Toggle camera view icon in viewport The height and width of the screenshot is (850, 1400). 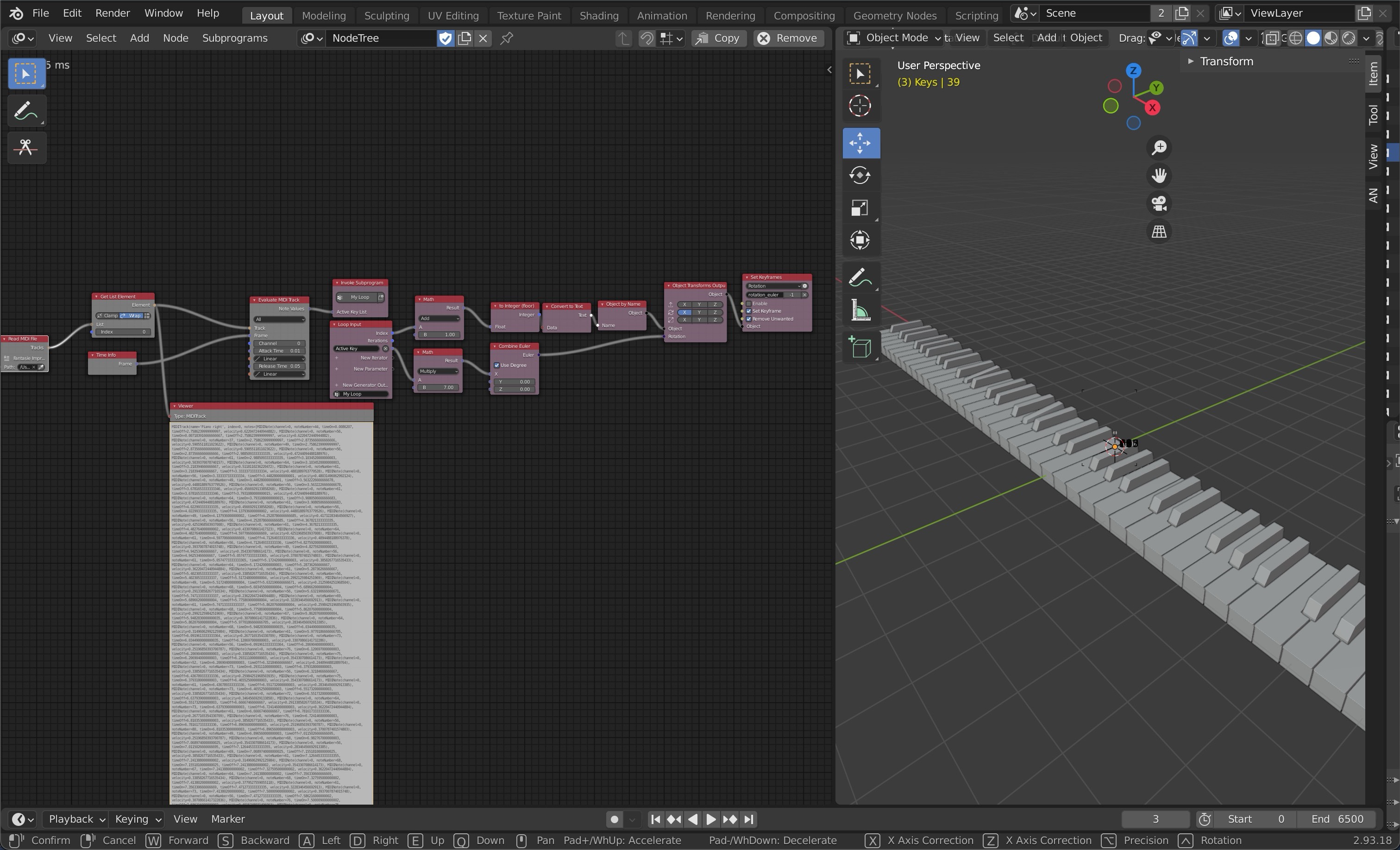point(1159,203)
